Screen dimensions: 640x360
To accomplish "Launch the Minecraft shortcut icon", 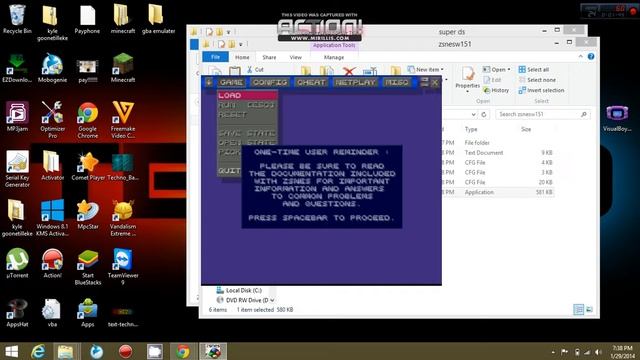I will coord(122,68).
